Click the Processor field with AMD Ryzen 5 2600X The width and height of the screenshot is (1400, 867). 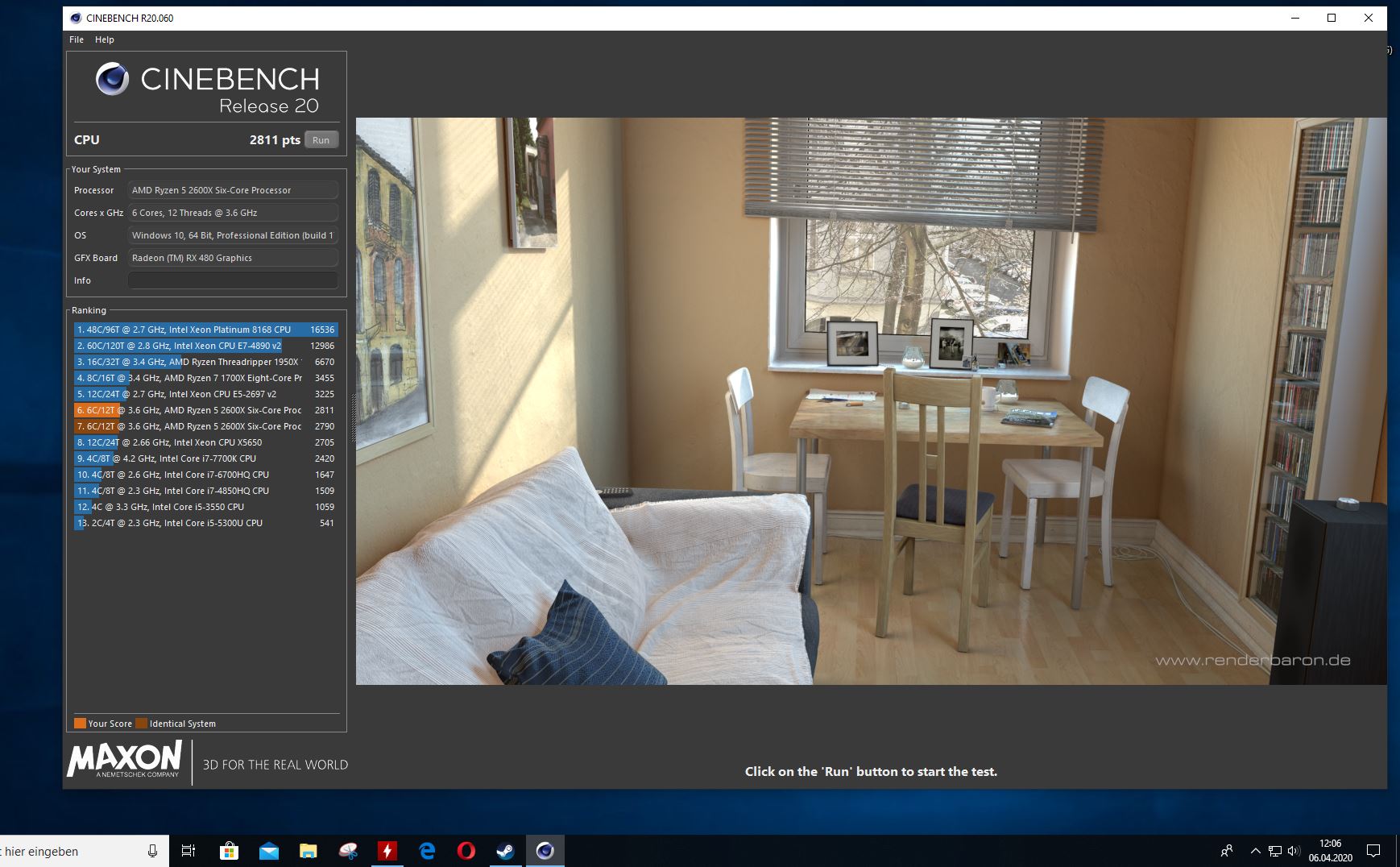point(233,190)
